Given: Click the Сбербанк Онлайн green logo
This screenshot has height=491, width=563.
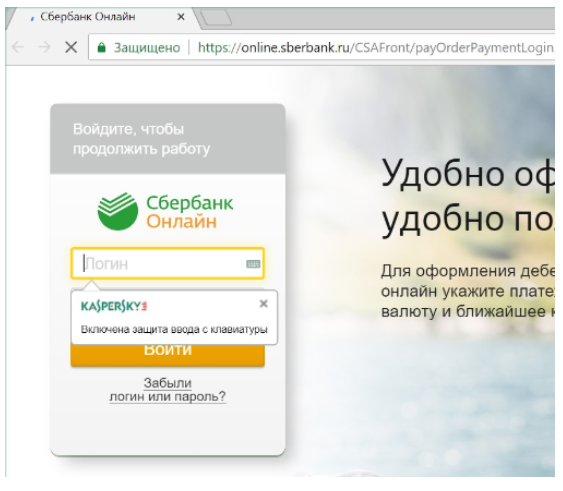Looking at the screenshot, I should pos(165,212).
